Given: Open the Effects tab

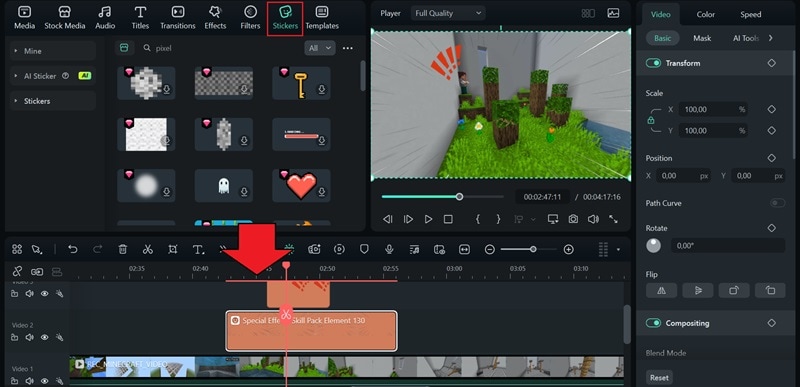Looking at the screenshot, I should pos(215,18).
